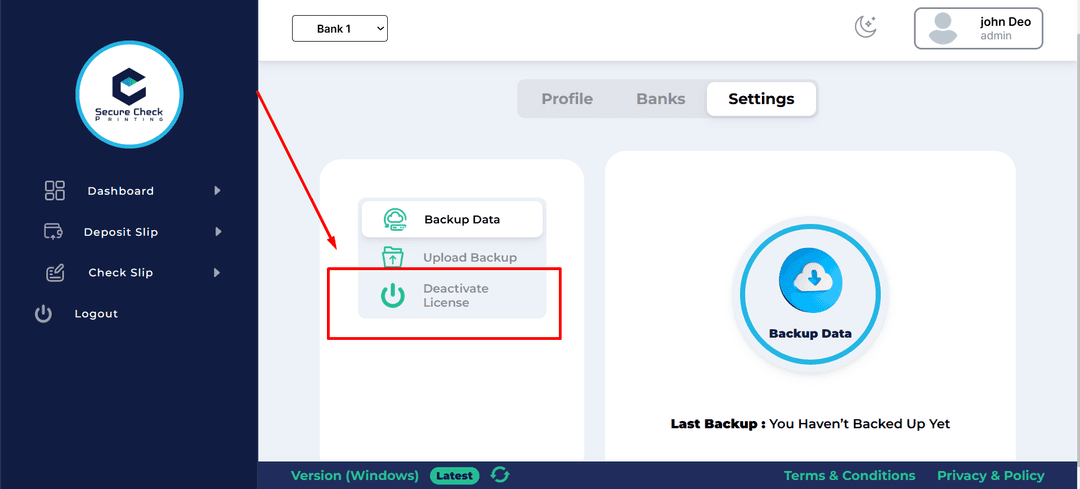Image resolution: width=1080 pixels, height=489 pixels.
Task: Open the Privacy & Policy link
Action: coord(990,475)
